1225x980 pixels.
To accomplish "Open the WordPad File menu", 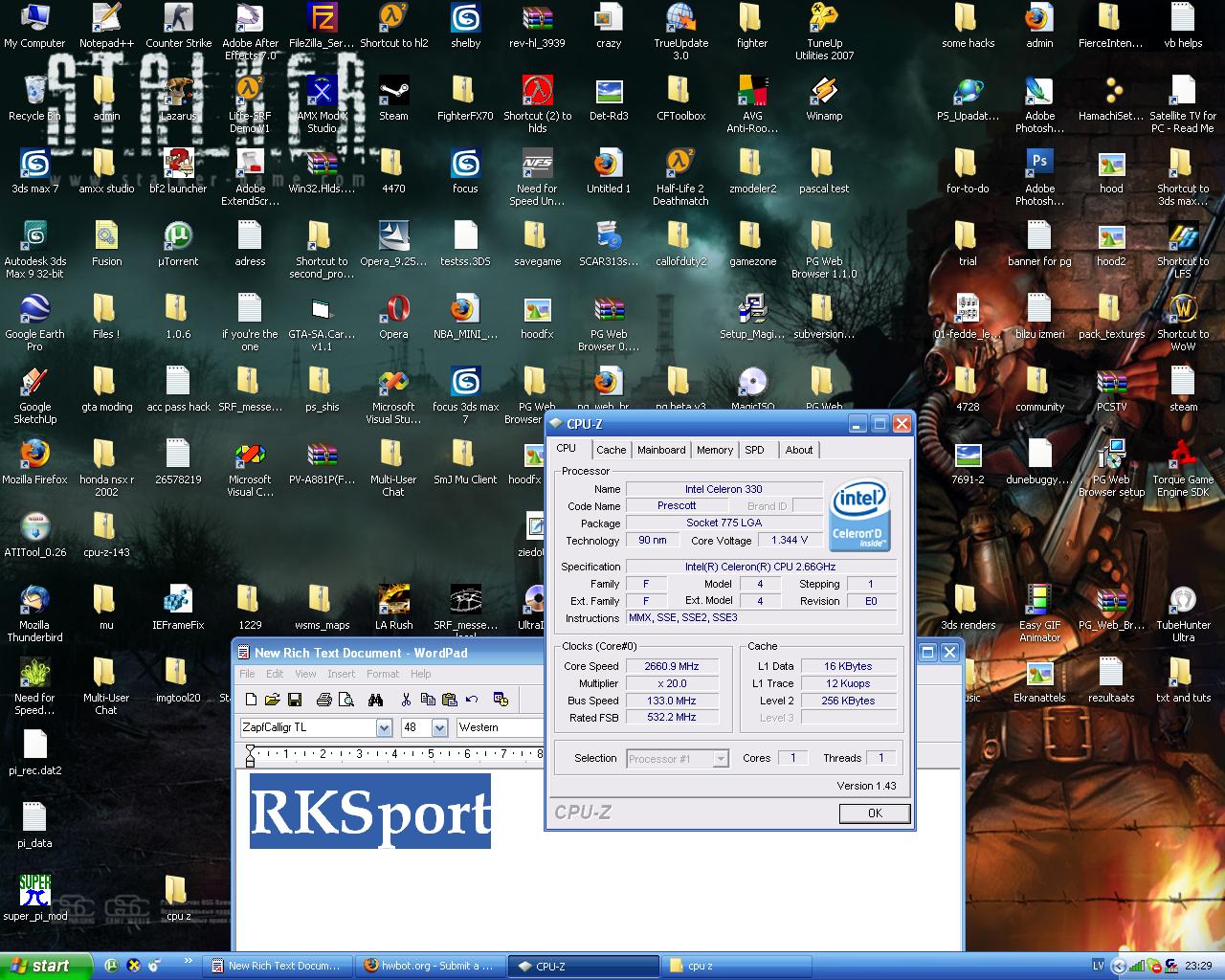I will (x=247, y=674).
